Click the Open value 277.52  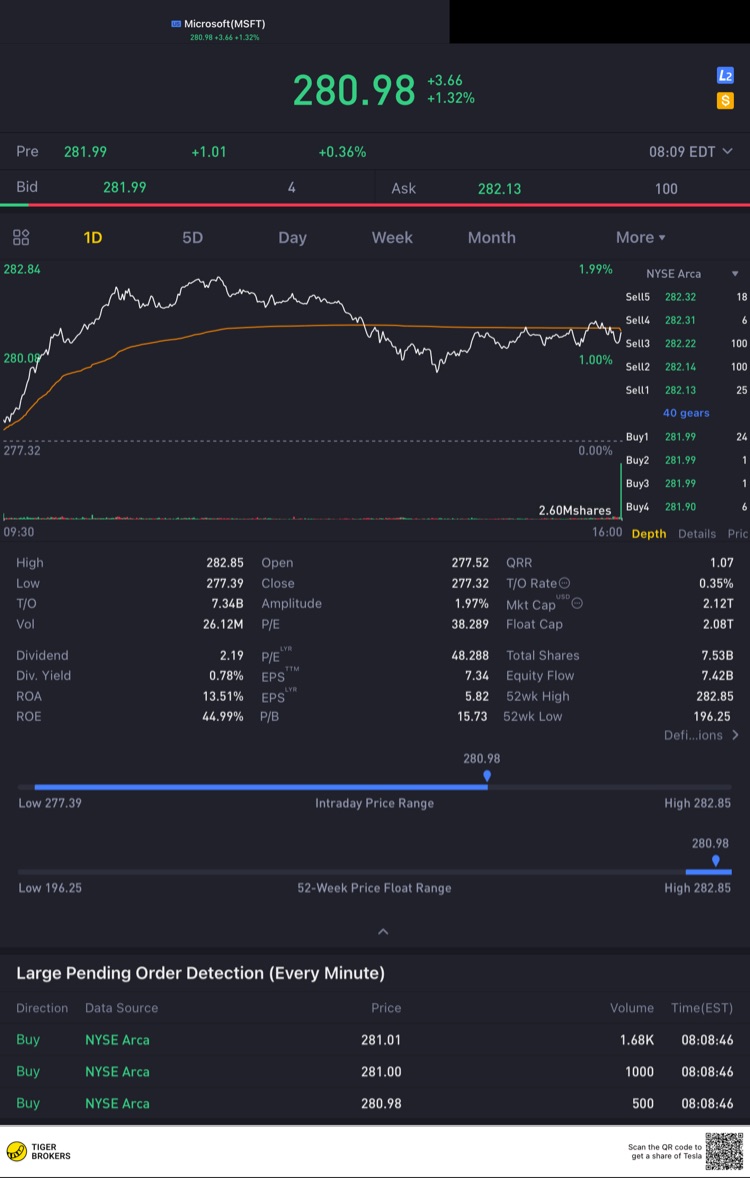point(470,563)
